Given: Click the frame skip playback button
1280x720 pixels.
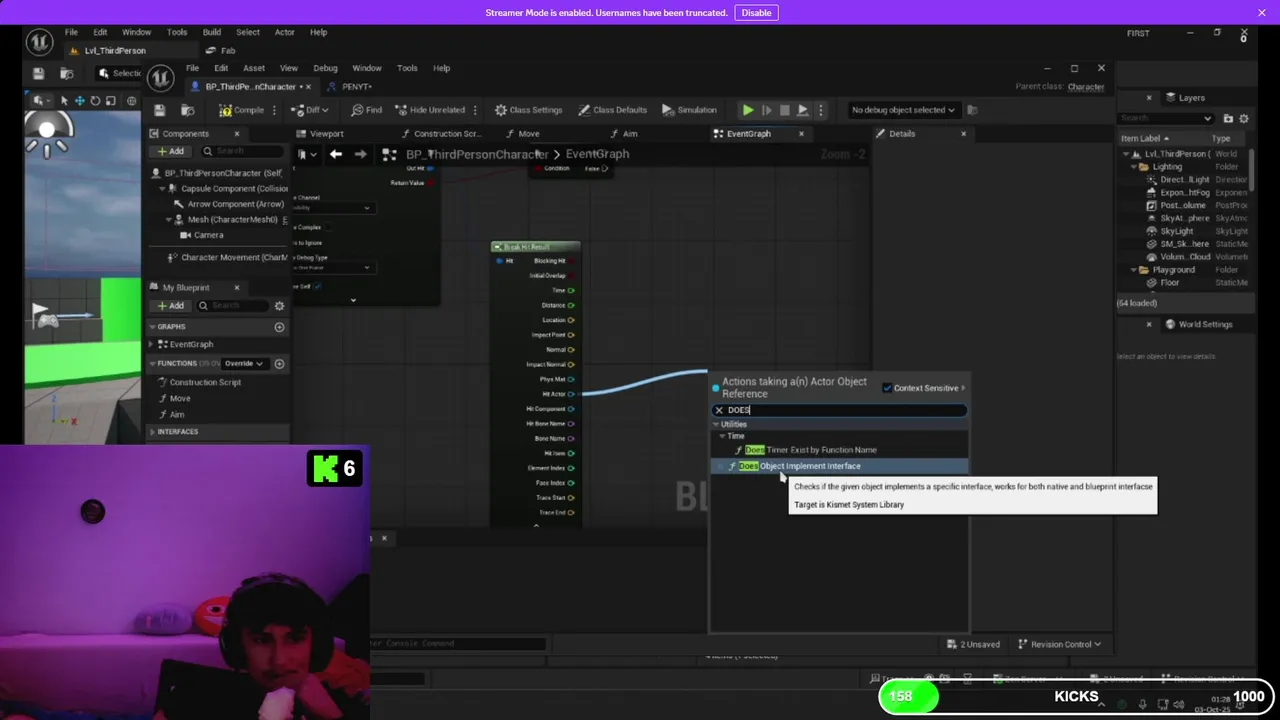Looking at the screenshot, I should [x=767, y=110].
